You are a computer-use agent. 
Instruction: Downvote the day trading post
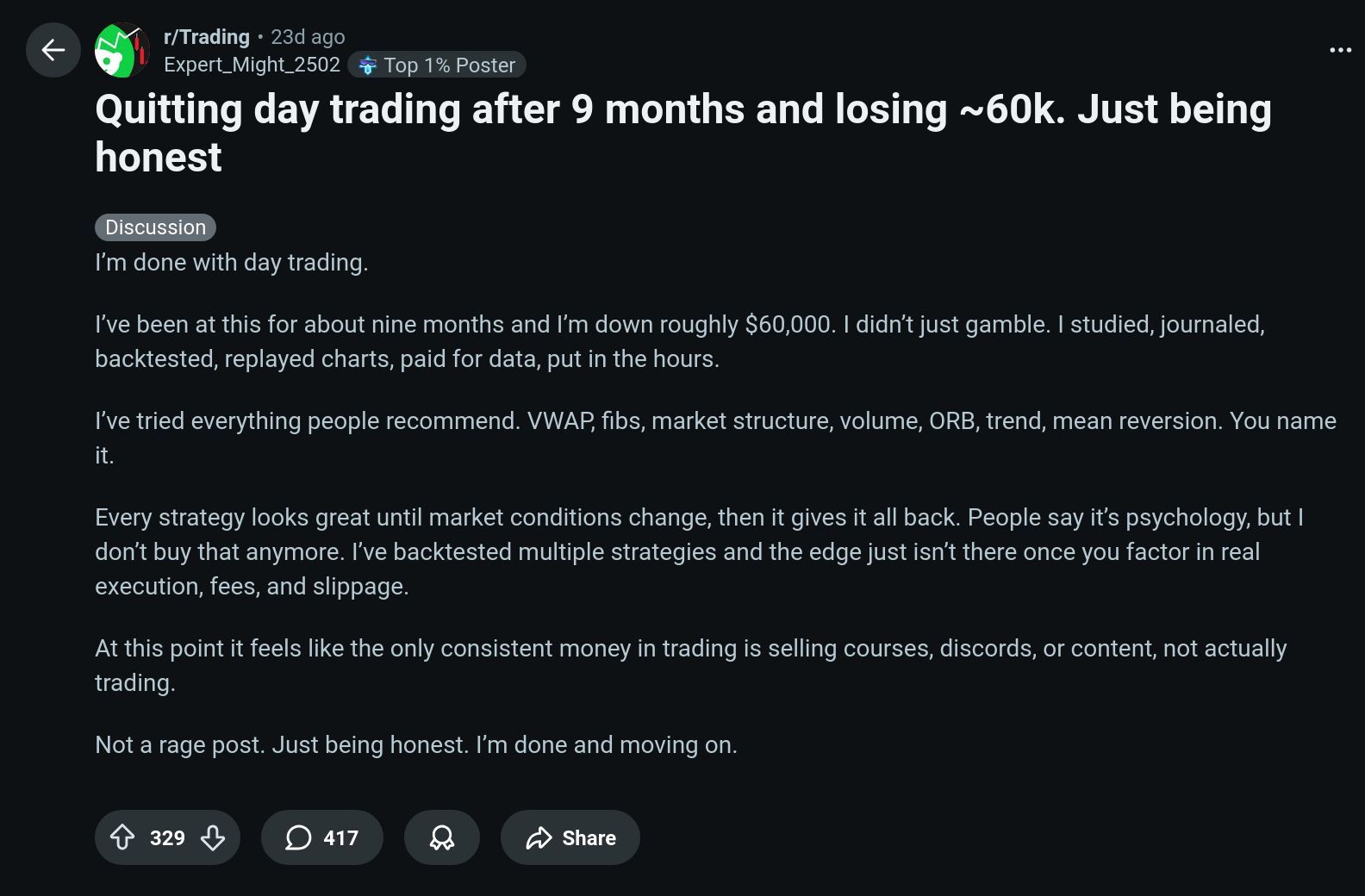coord(213,837)
